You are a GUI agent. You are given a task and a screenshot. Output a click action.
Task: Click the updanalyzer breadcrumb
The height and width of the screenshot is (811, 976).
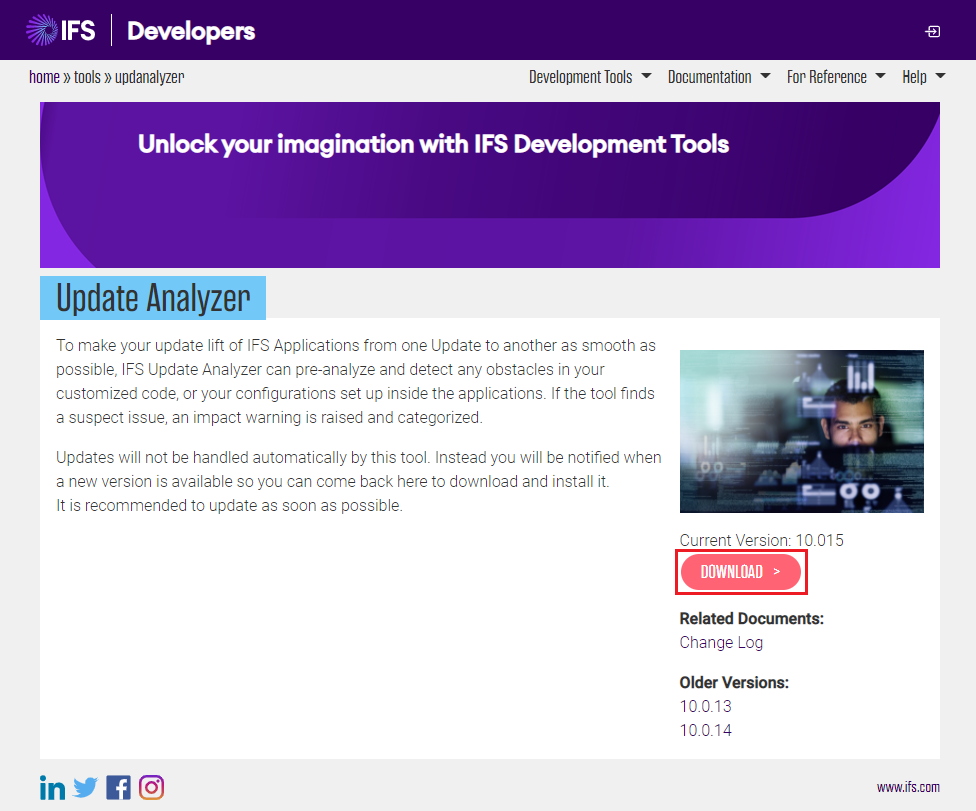tap(149, 77)
